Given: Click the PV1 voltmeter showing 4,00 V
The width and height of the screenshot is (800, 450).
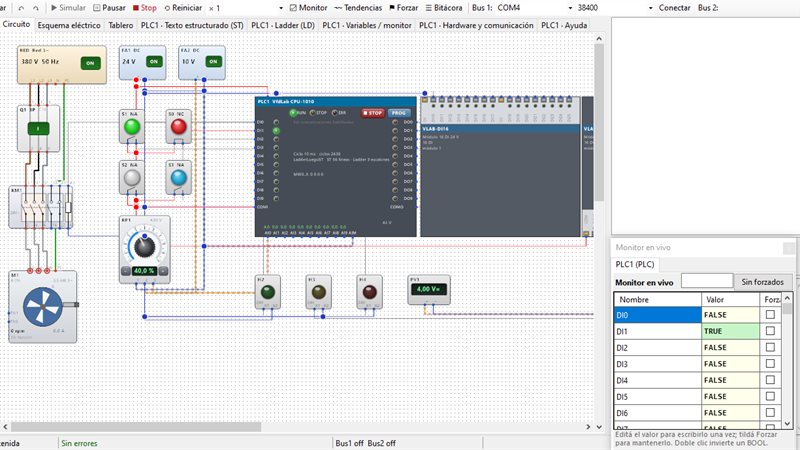Looking at the screenshot, I should point(429,289).
